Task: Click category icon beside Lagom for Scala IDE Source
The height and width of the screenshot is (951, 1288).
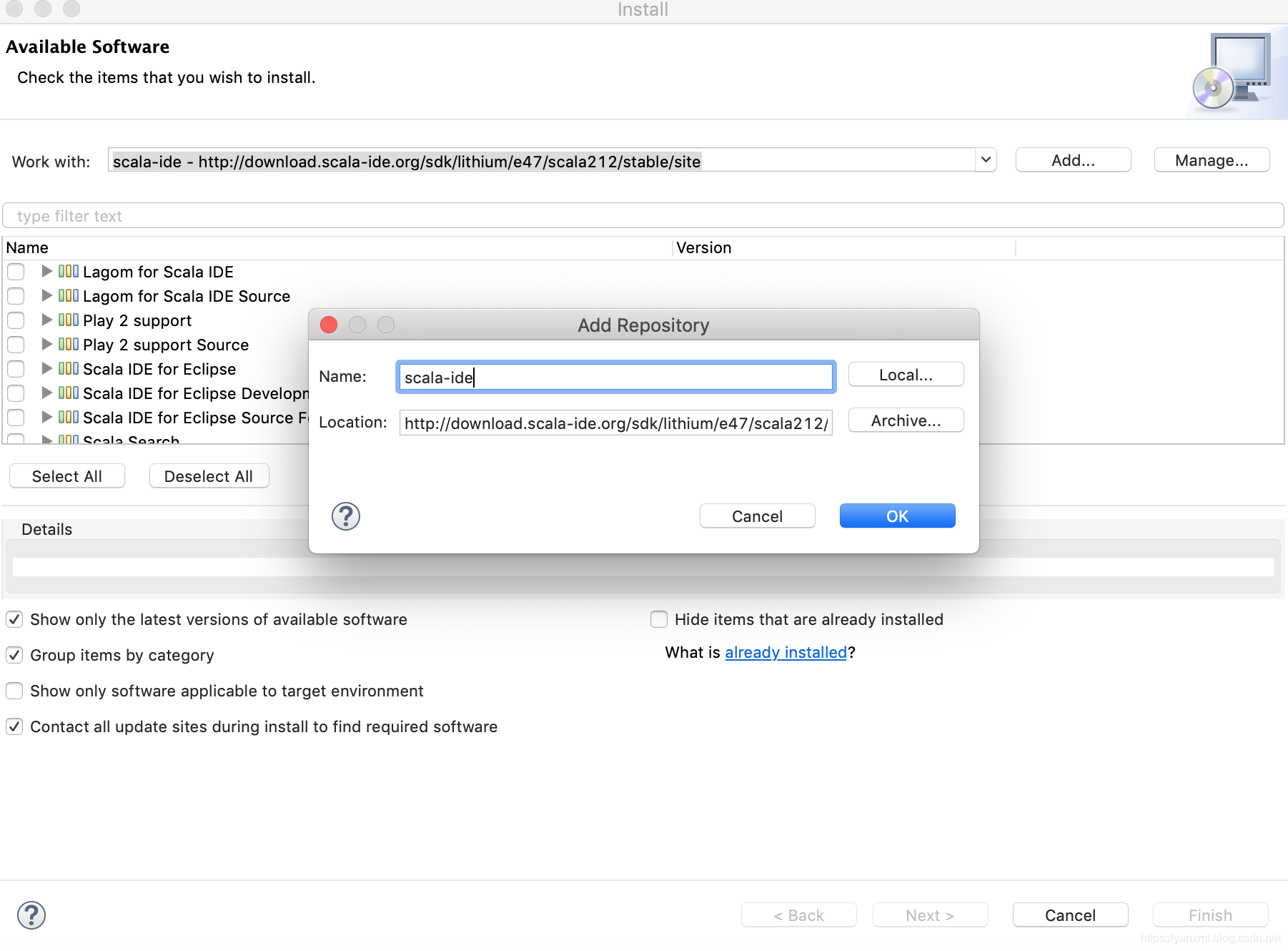Action: [x=69, y=295]
